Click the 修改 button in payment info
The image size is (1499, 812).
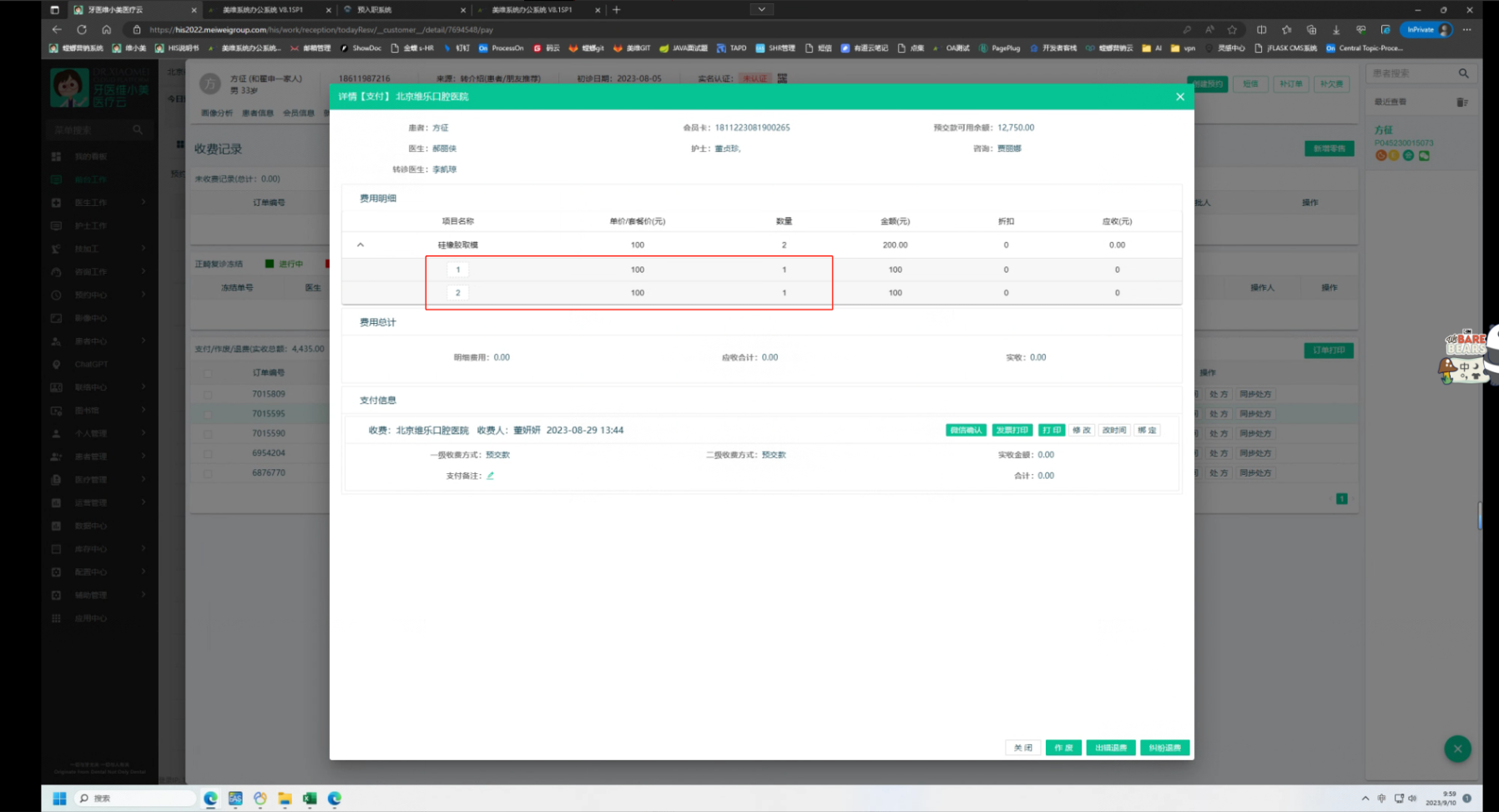point(1082,431)
